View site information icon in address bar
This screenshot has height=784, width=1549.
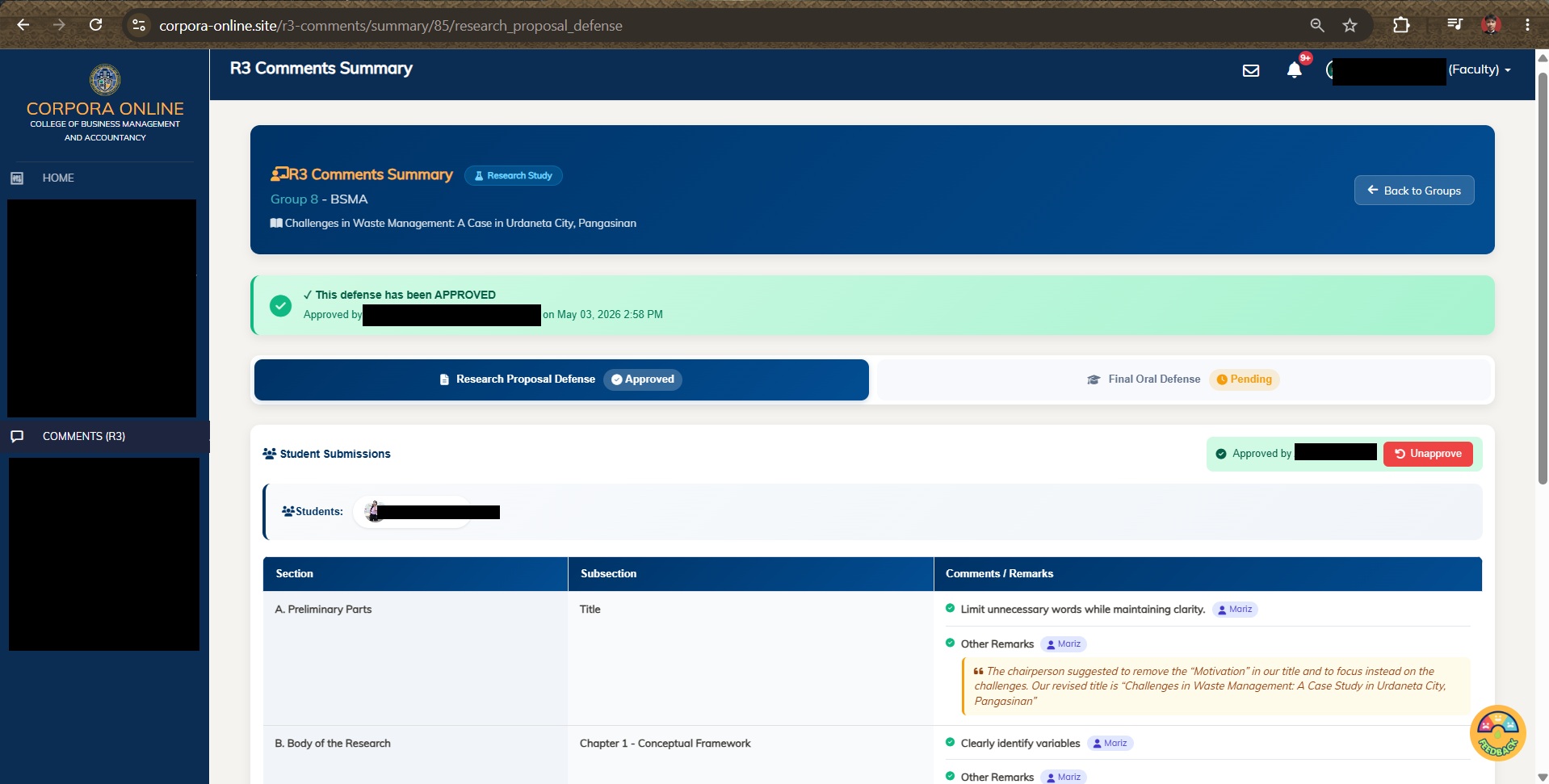[139, 25]
